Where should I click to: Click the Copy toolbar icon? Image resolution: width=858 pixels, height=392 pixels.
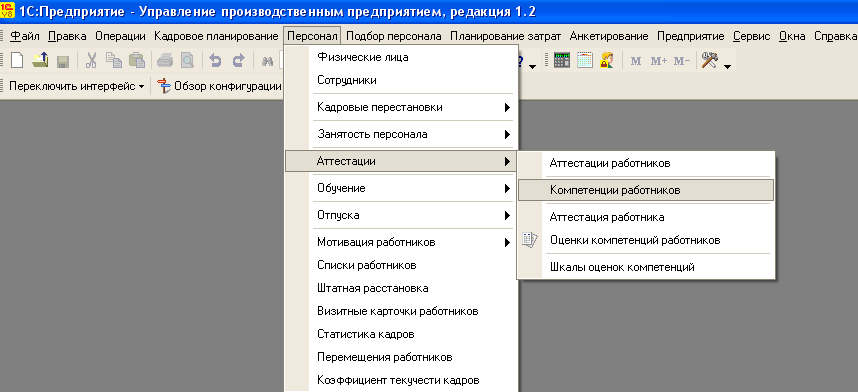[114, 60]
